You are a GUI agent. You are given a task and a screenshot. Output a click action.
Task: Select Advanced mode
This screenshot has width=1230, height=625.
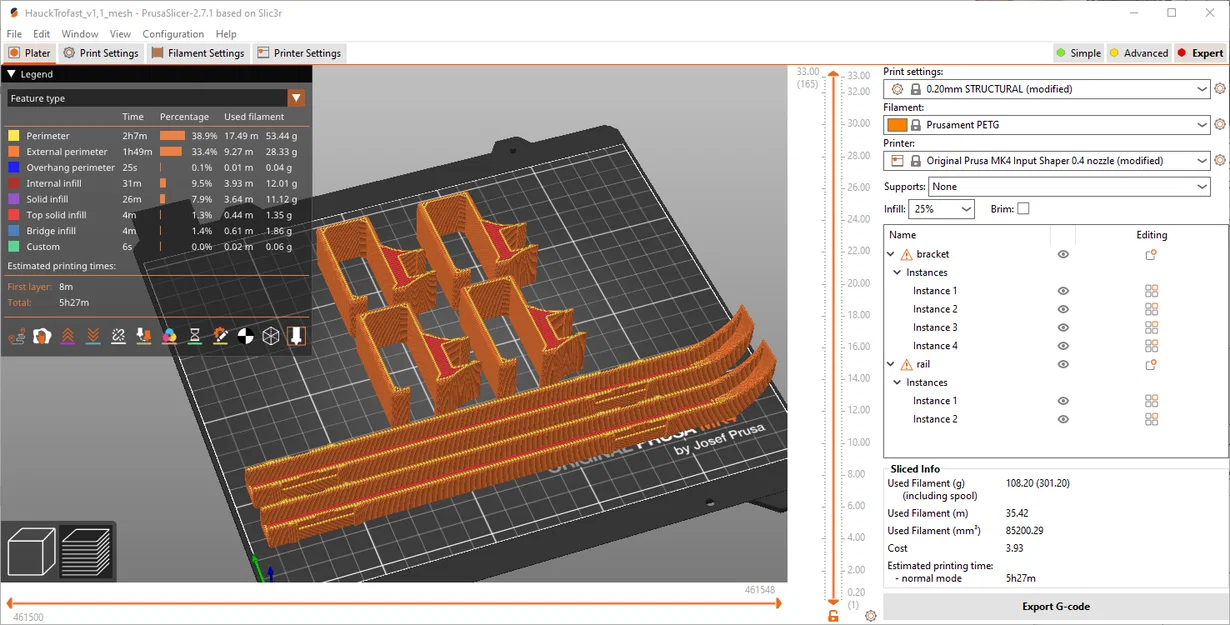1138,53
